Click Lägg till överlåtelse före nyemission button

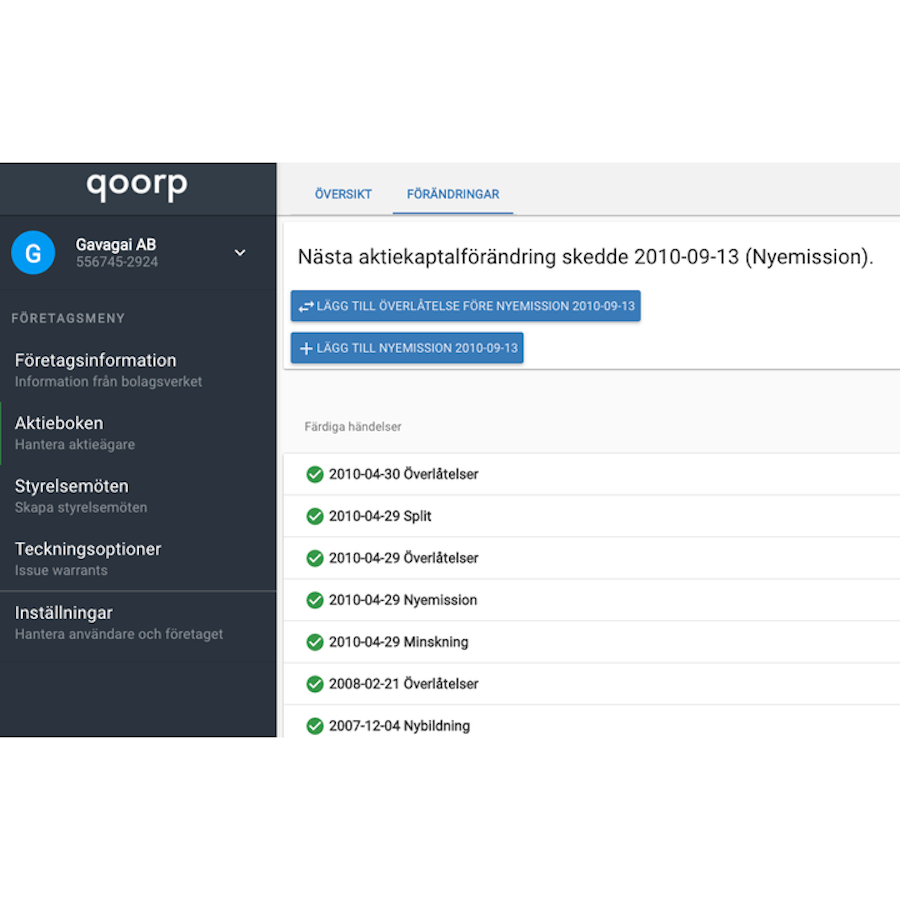[x=466, y=306]
